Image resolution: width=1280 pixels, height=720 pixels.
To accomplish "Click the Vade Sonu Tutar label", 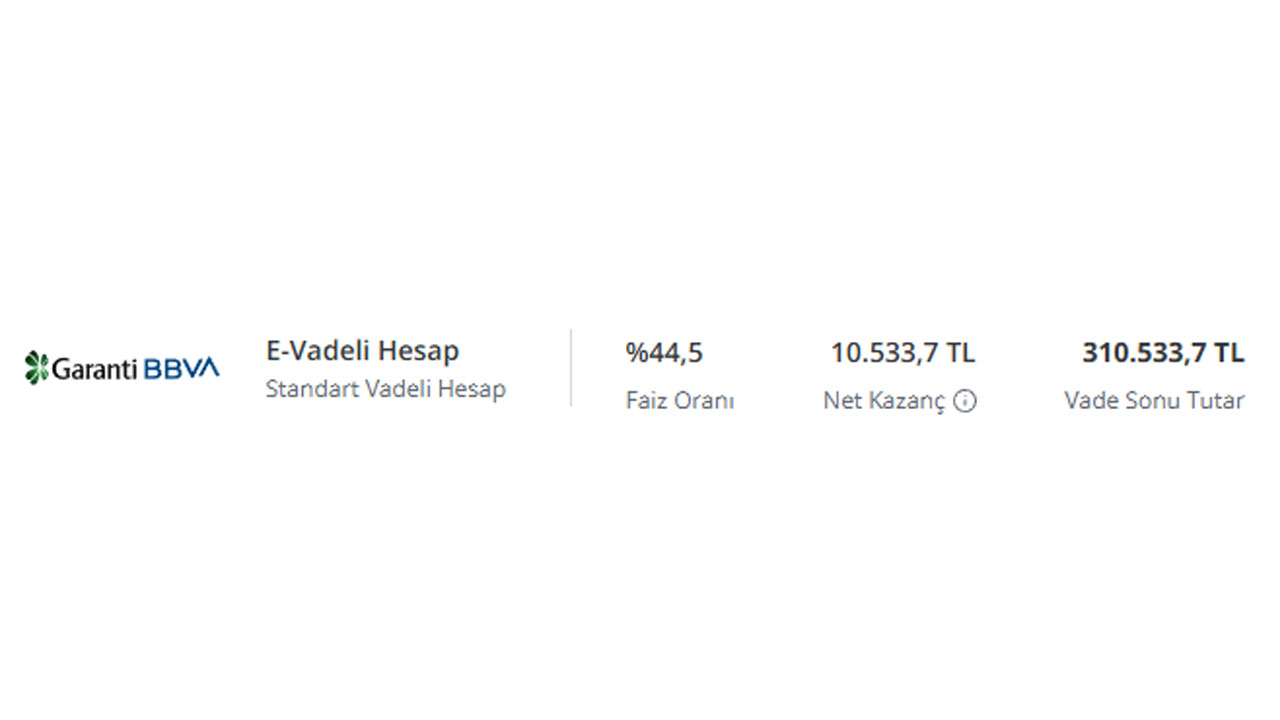I will click(x=1154, y=401).
